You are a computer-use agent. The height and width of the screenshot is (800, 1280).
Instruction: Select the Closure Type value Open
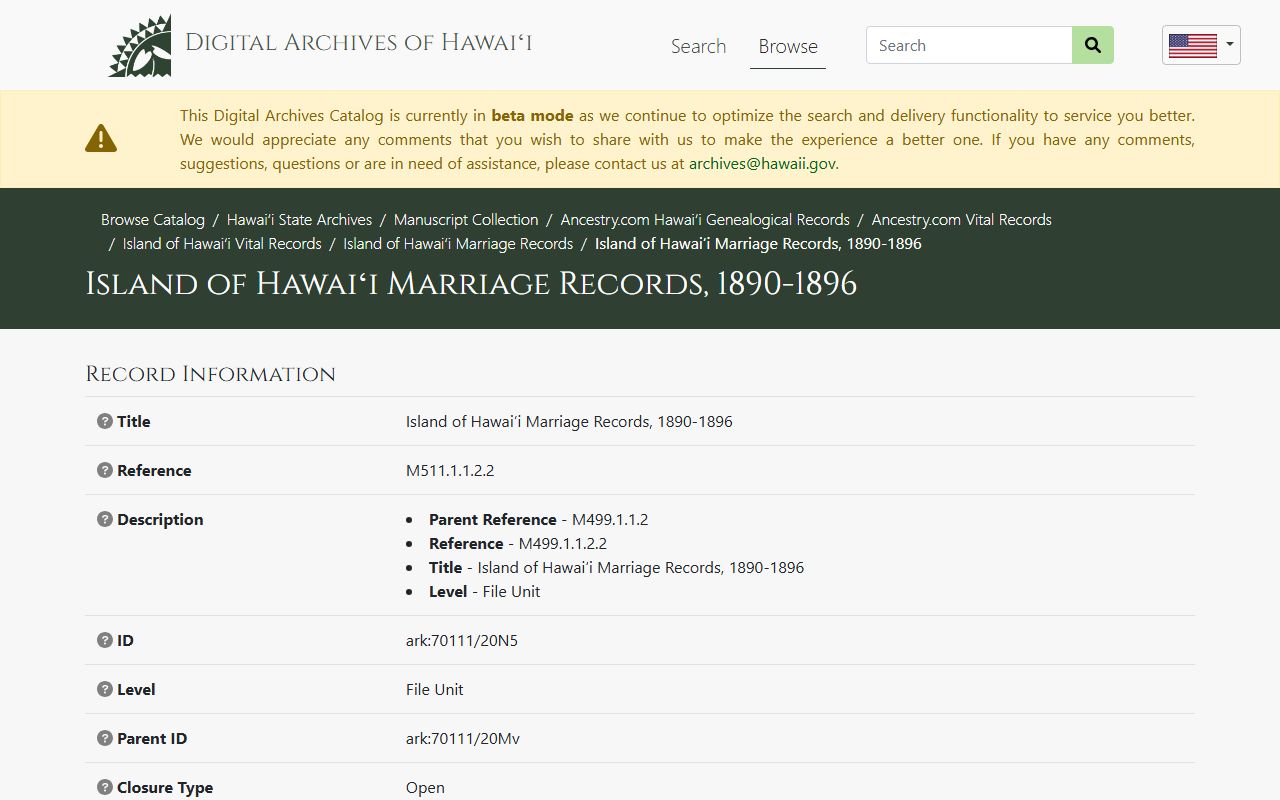click(x=425, y=787)
